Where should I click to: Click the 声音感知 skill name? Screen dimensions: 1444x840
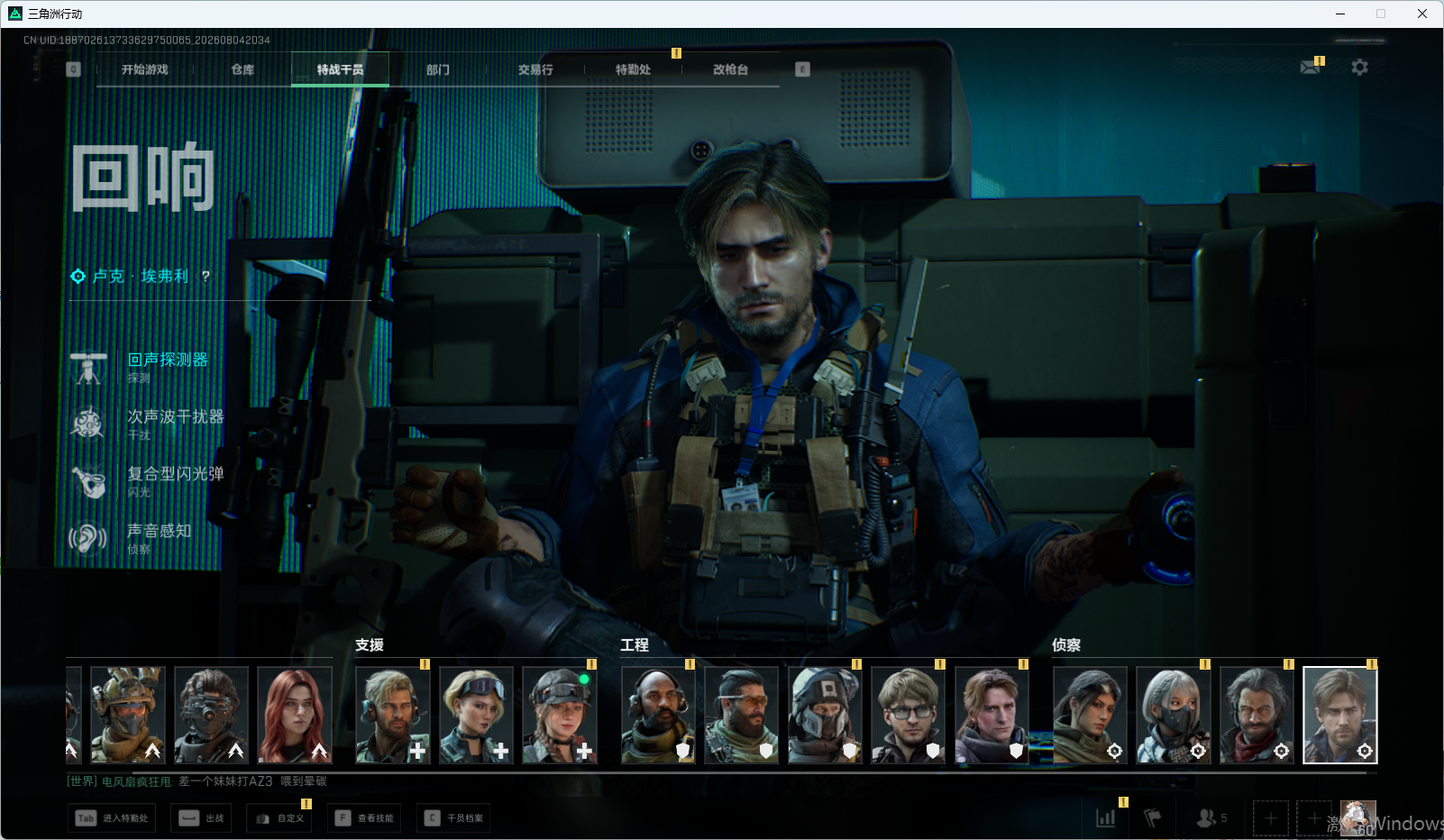pyautogui.click(x=160, y=531)
